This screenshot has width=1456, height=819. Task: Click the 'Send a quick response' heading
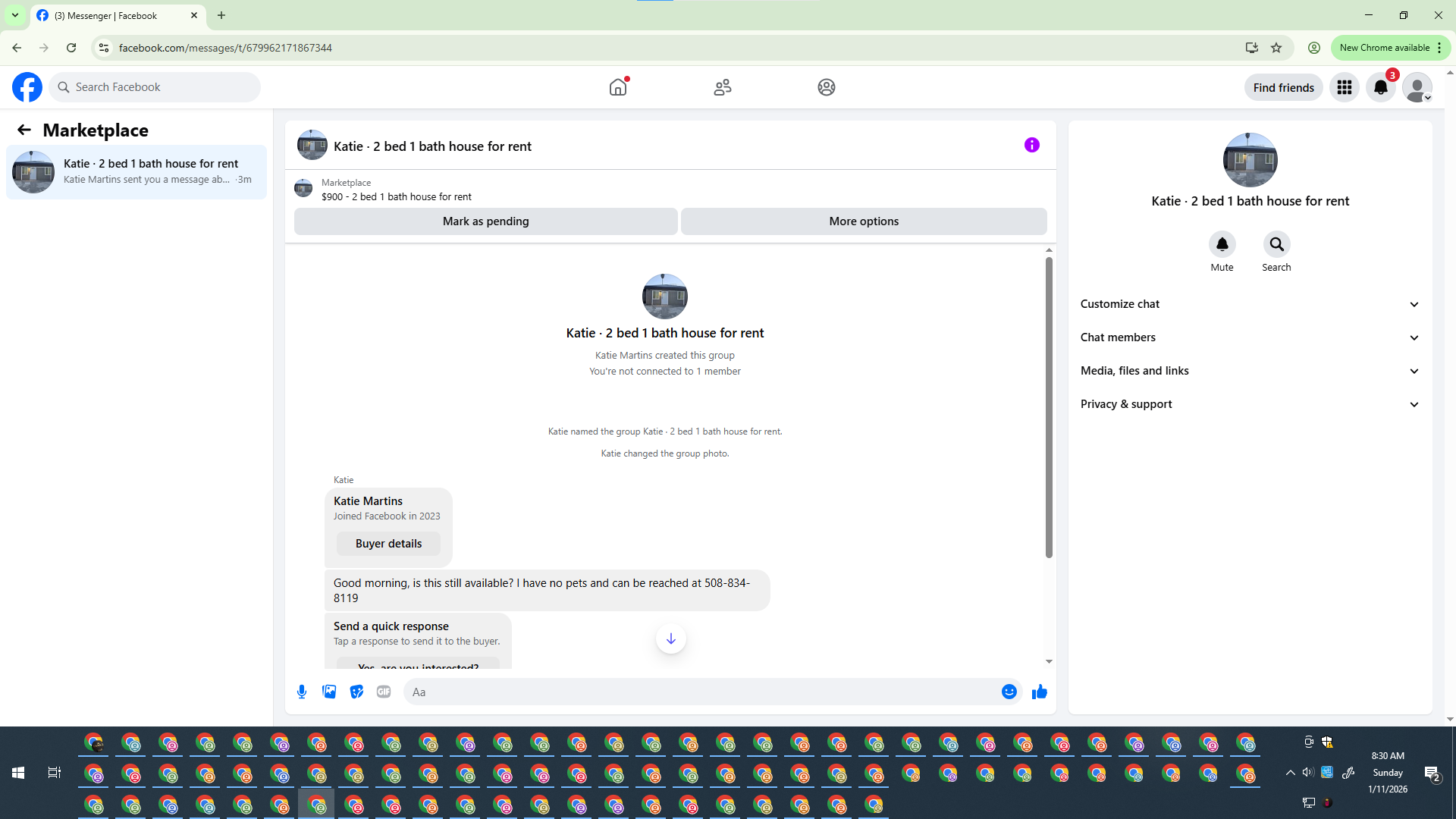(x=391, y=626)
